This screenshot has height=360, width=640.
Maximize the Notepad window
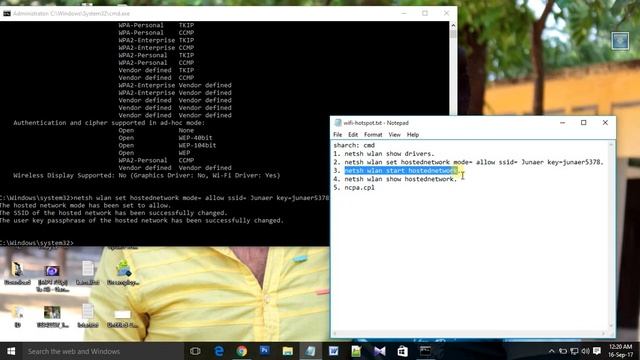click(584, 122)
